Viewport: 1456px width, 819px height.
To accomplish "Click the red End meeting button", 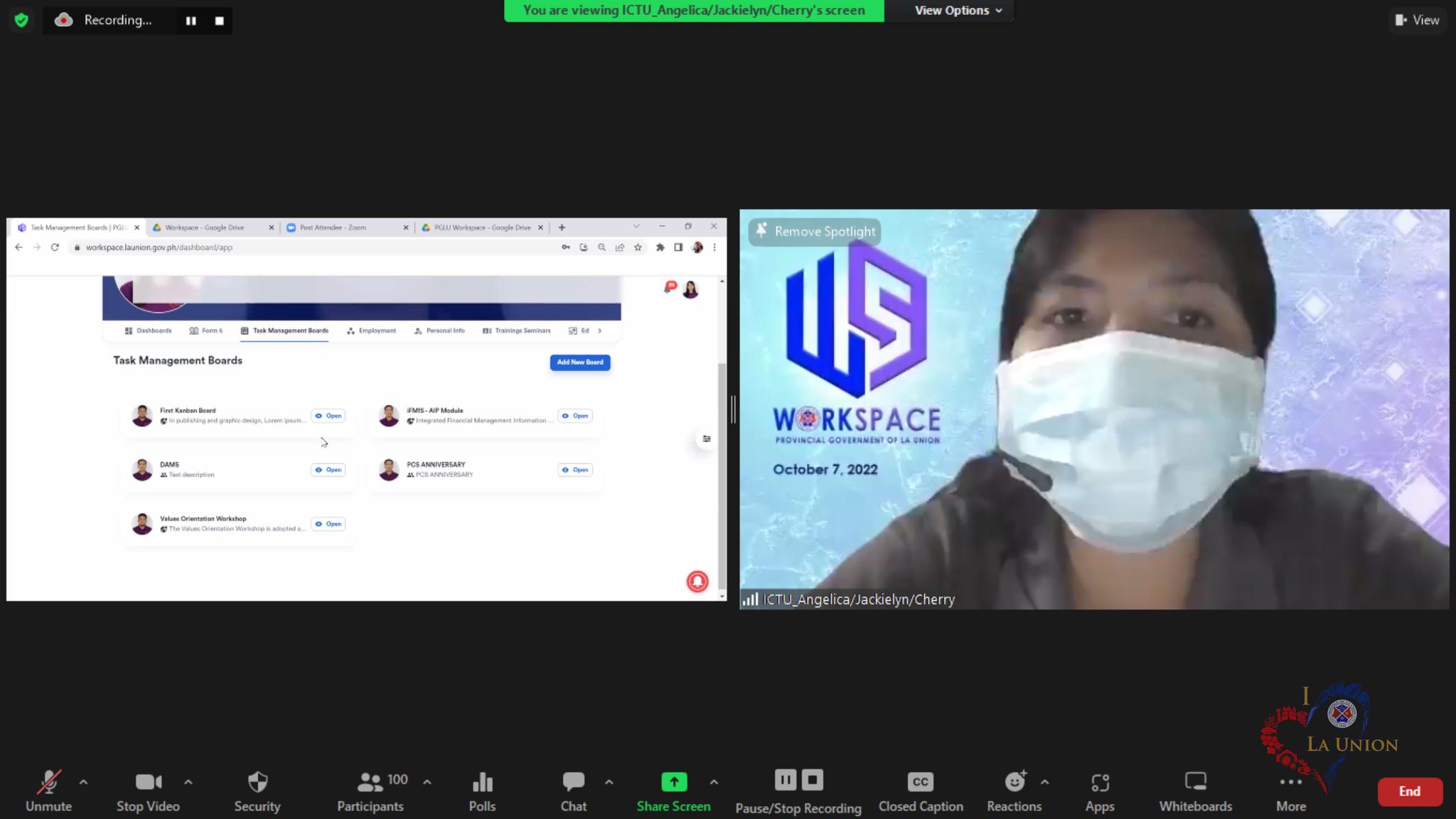I will [x=1410, y=791].
